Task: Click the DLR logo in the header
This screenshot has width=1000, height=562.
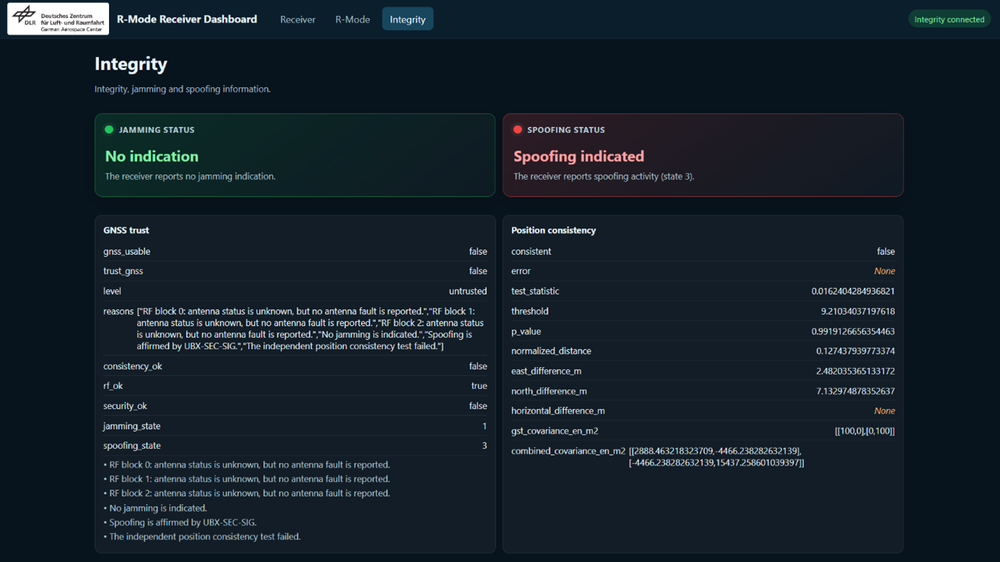Action: click(x=58, y=19)
